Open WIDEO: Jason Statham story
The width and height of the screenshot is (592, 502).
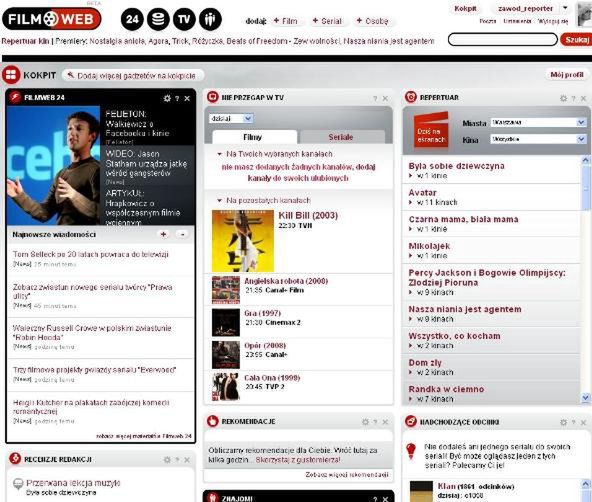pyautogui.click(x=146, y=164)
